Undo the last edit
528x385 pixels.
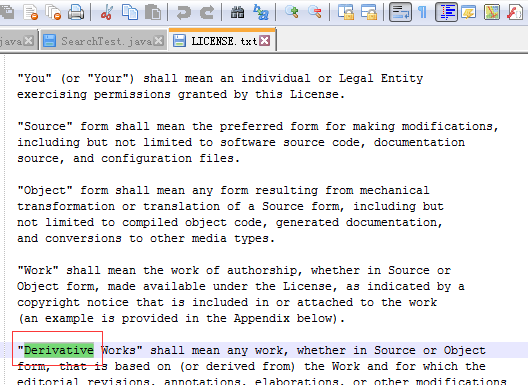[x=184, y=12]
